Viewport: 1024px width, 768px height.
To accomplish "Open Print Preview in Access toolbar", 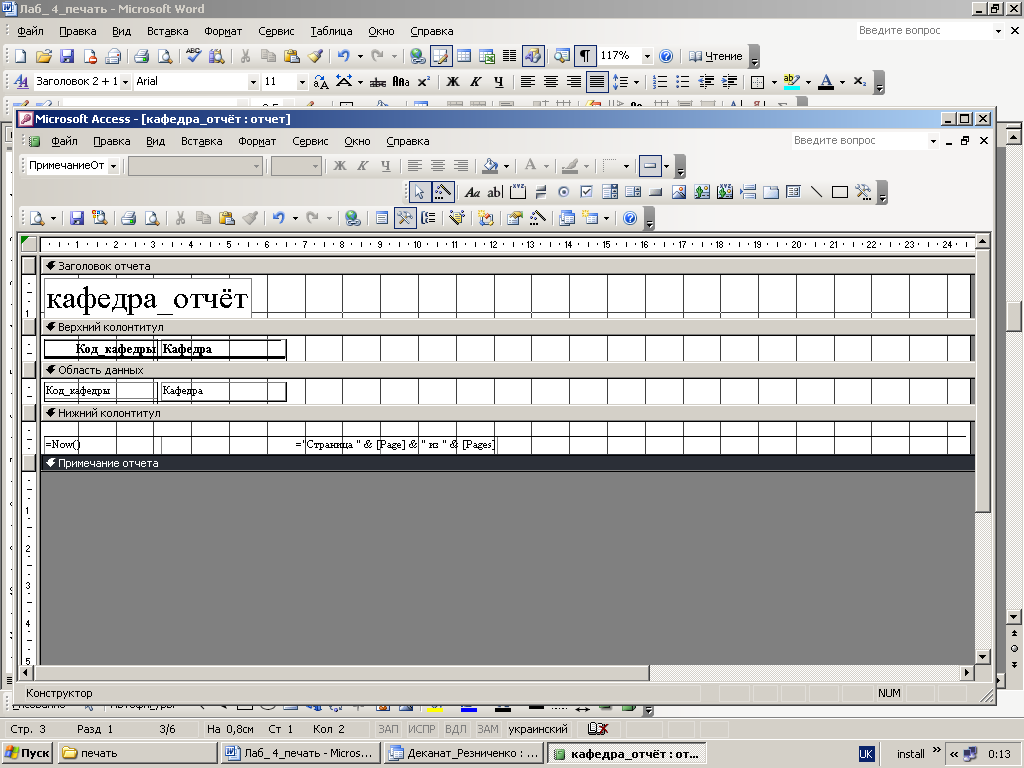I will click(152, 218).
